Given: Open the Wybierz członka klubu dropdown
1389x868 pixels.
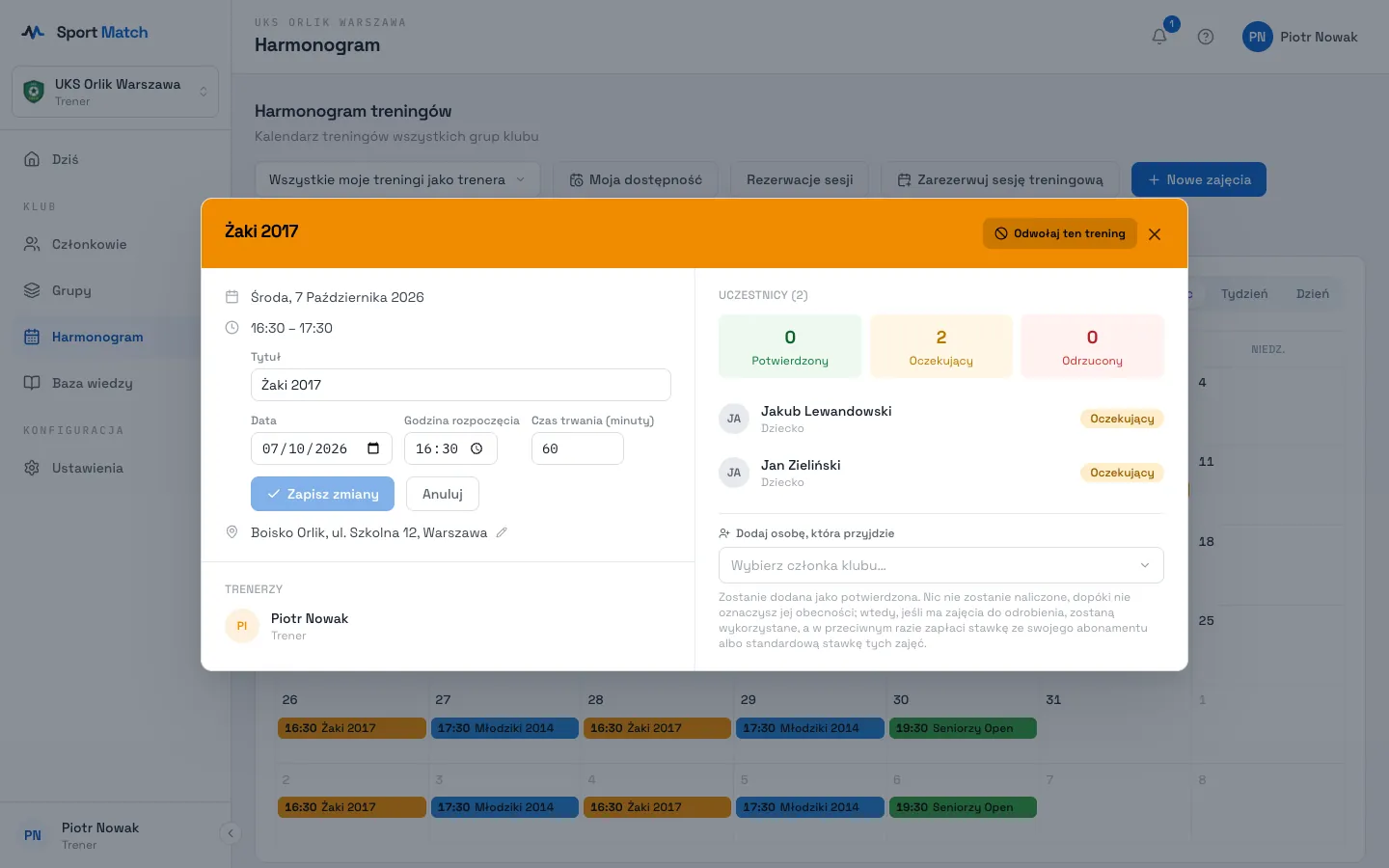Looking at the screenshot, I should (x=941, y=565).
